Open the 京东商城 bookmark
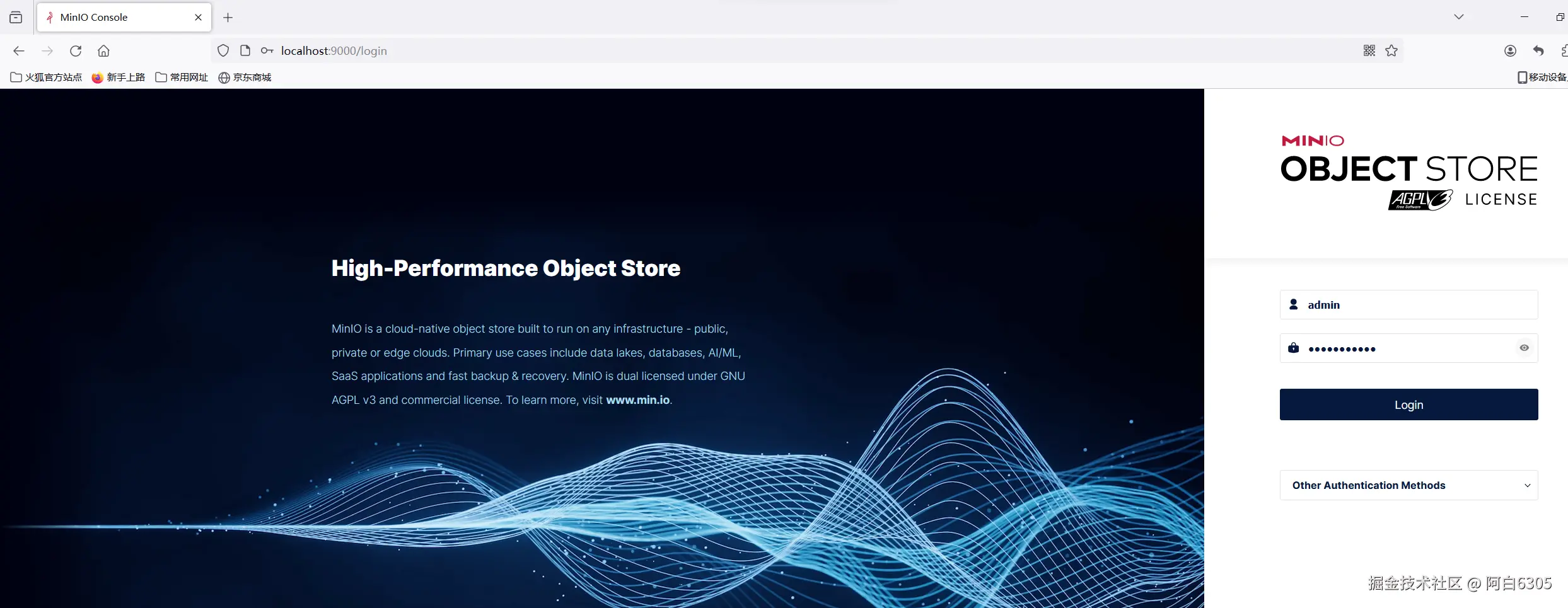 click(x=245, y=77)
